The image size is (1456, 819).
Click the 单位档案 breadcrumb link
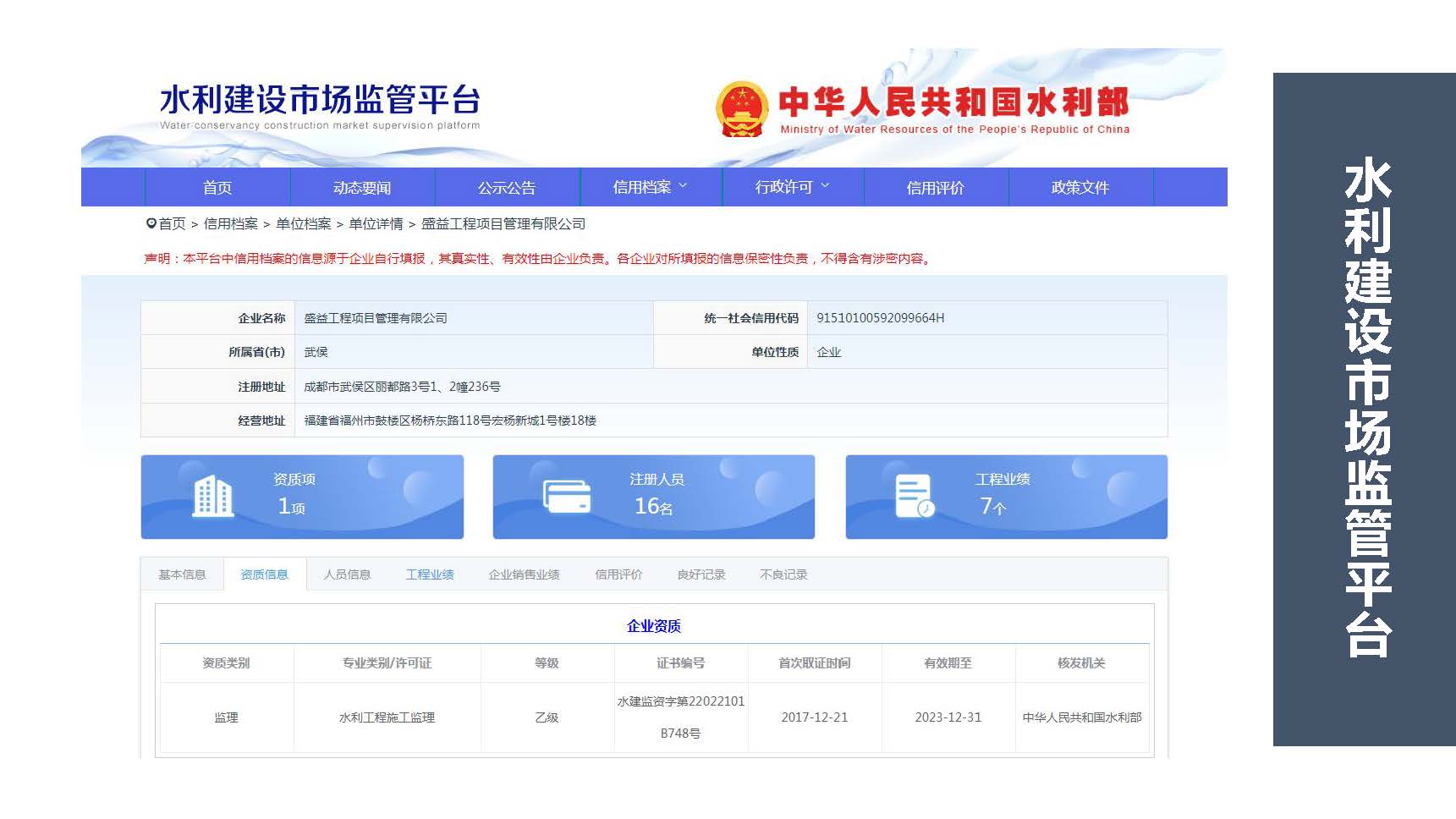click(x=304, y=223)
